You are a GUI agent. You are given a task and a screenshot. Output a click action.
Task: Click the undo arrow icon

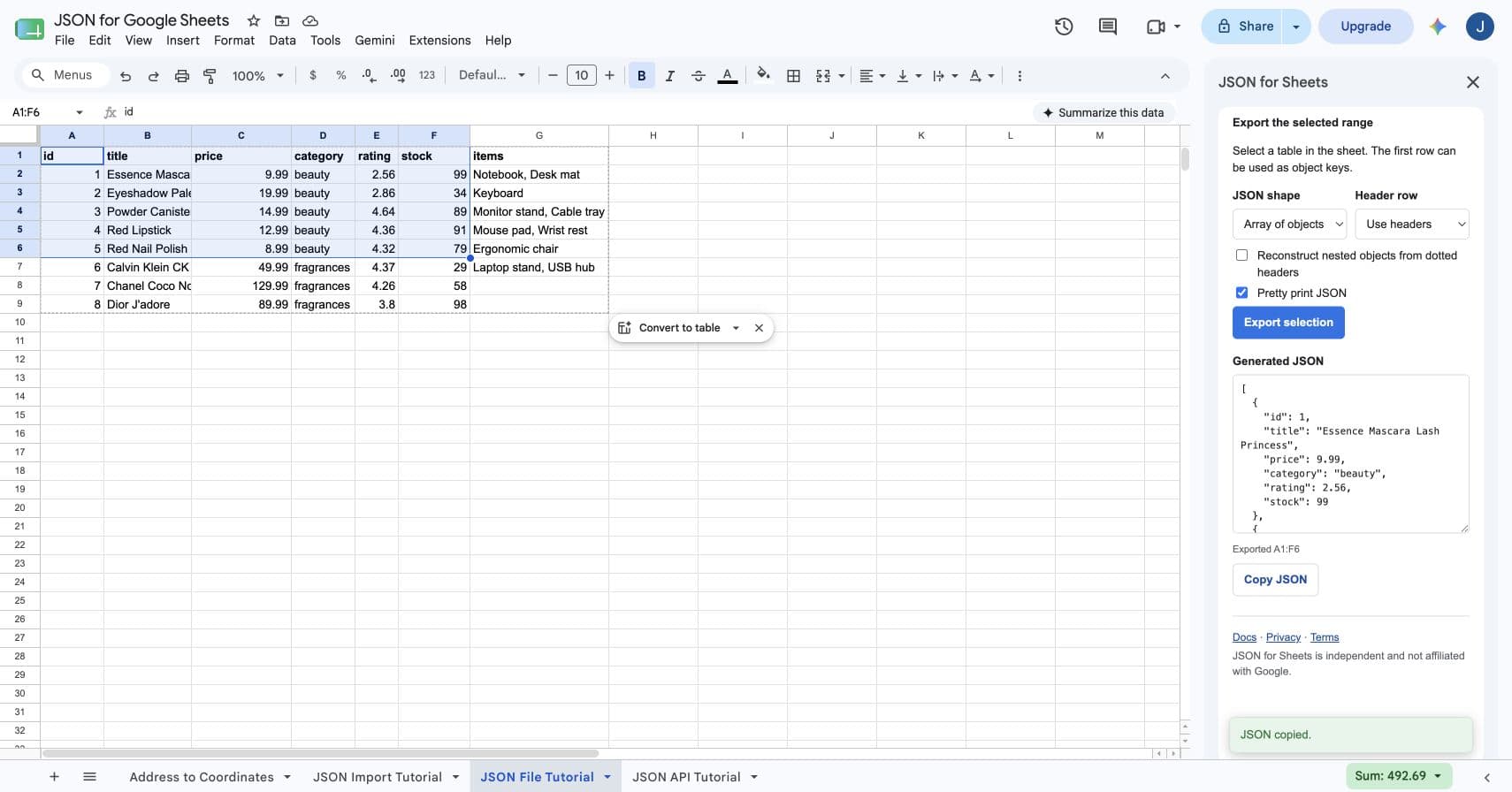pos(126,76)
